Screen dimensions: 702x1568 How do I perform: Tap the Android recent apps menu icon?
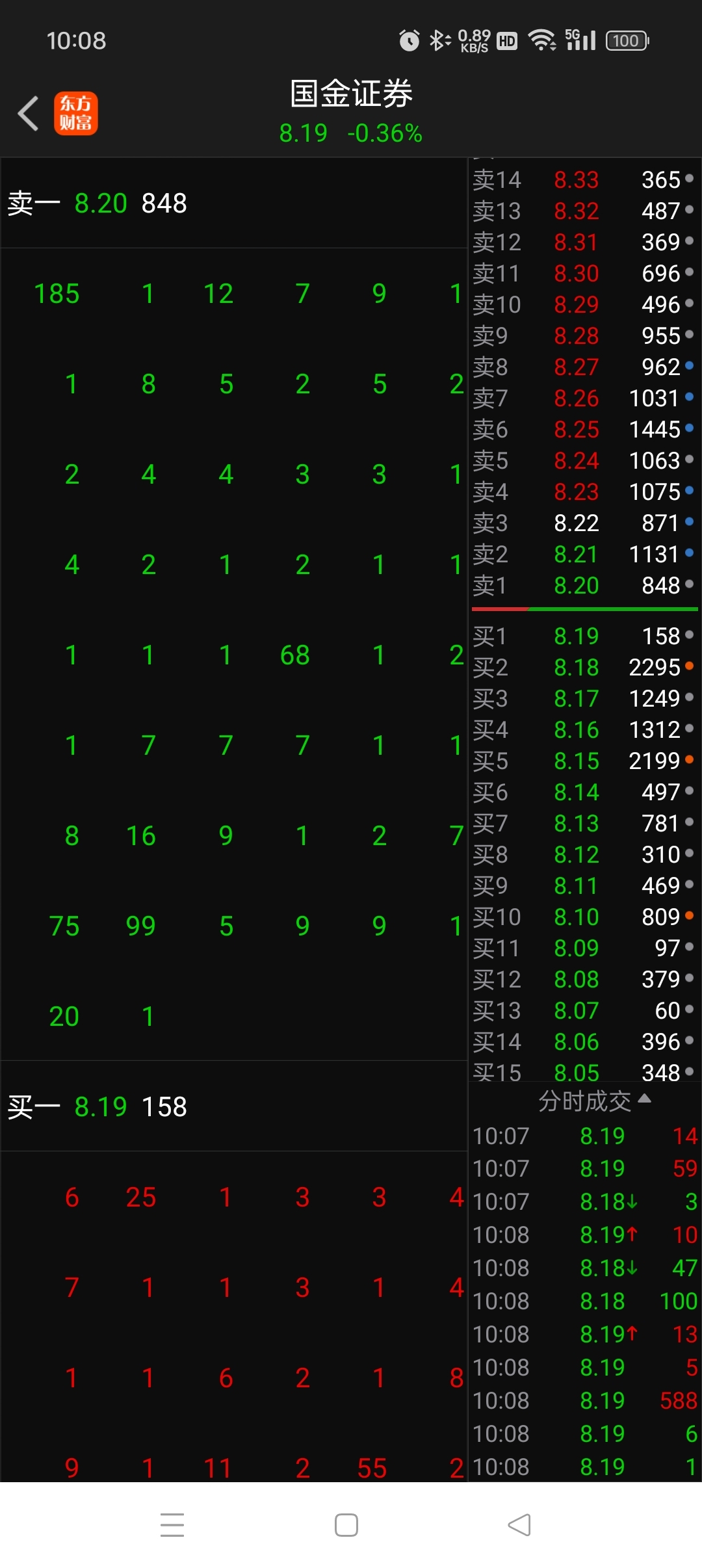(x=172, y=1524)
